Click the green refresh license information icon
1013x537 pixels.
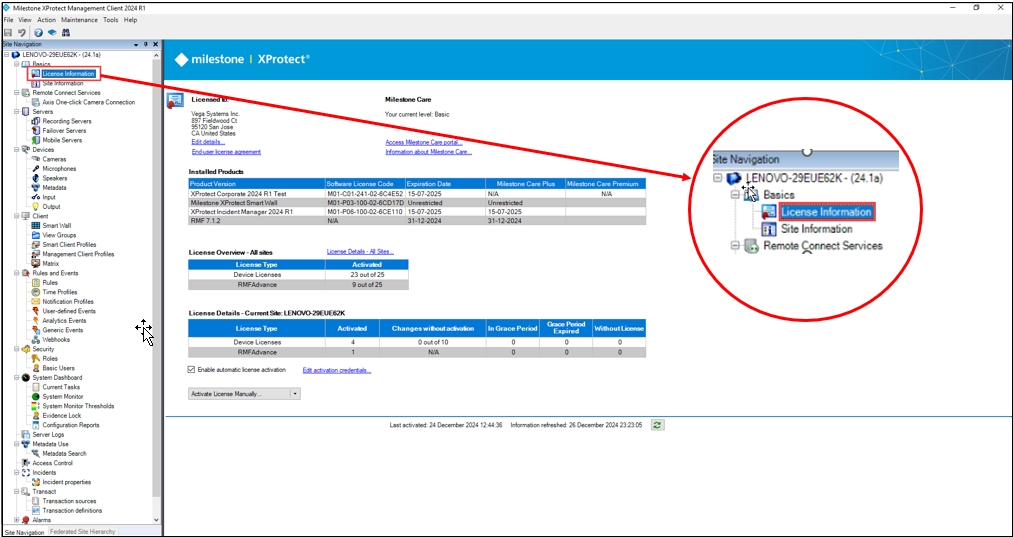[x=657, y=425]
